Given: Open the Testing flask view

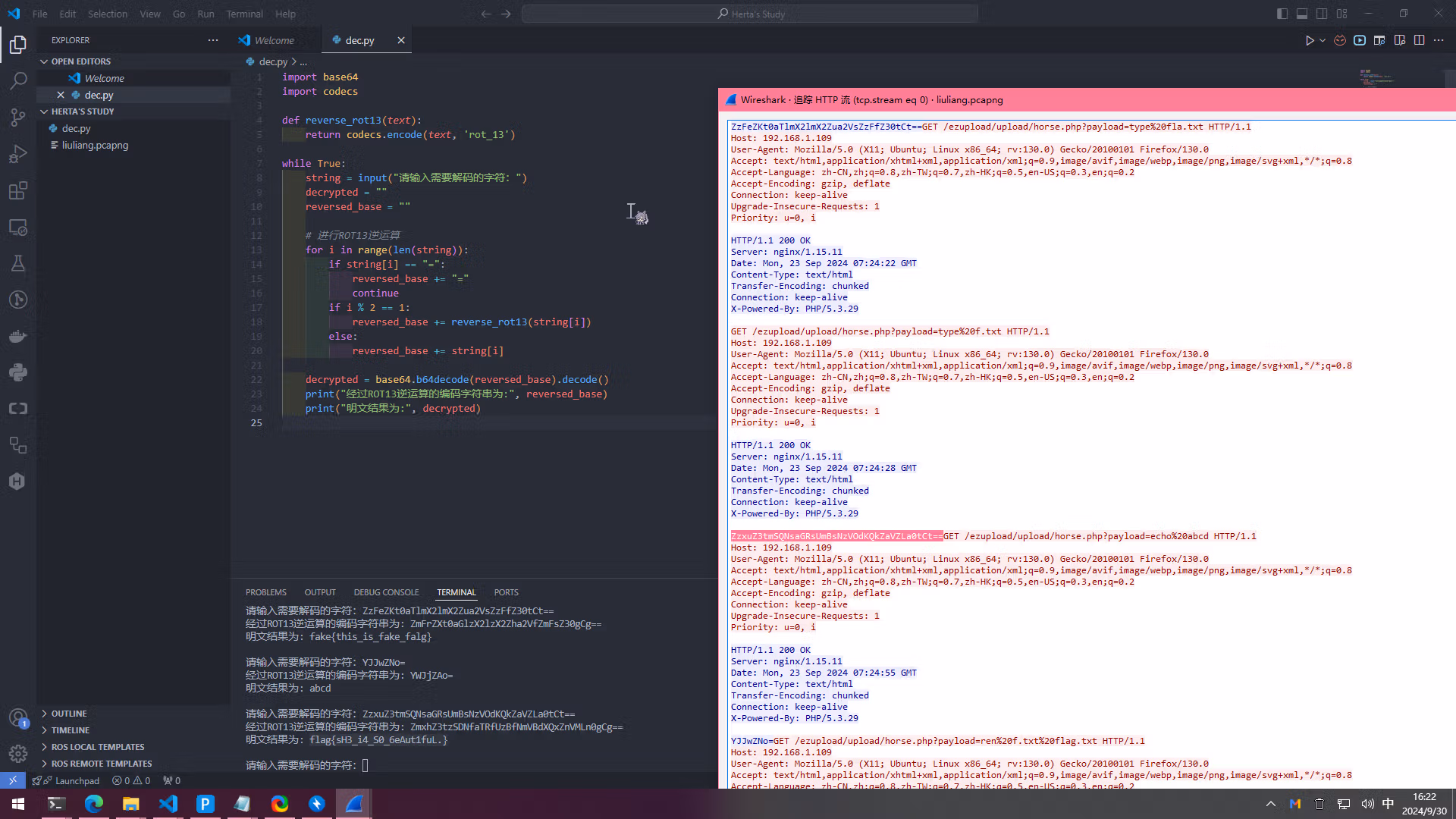Looking at the screenshot, I should click(18, 263).
